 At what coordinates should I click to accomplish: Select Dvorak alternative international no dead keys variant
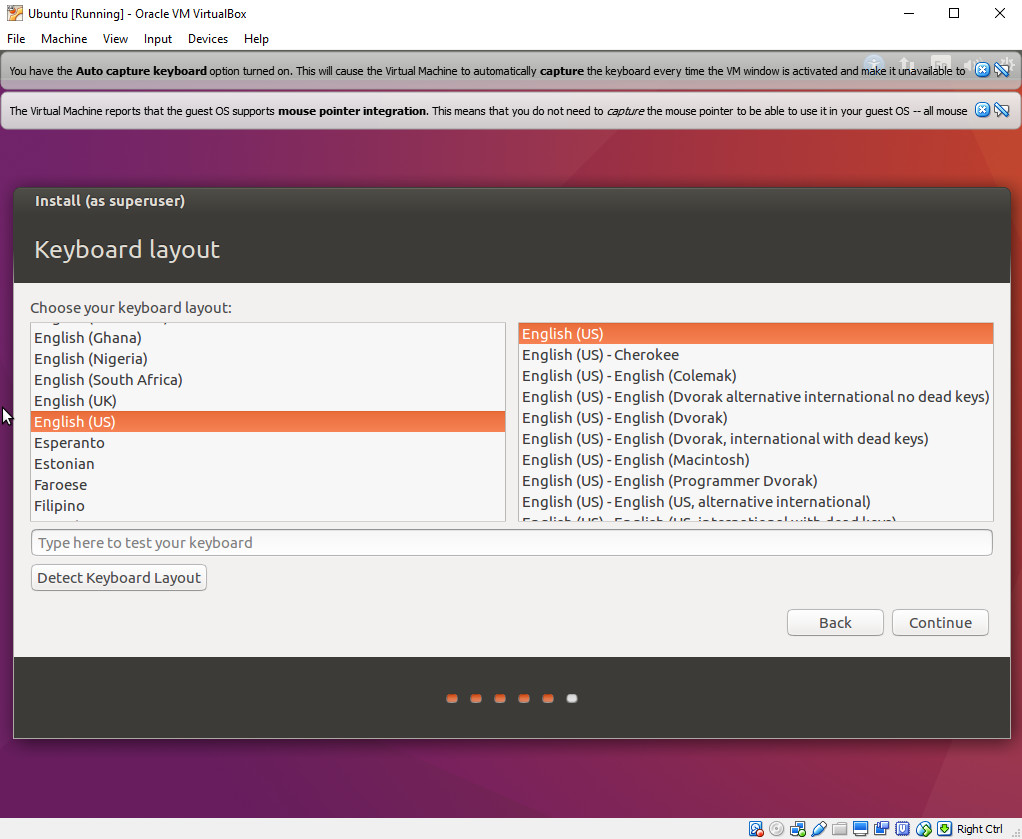(755, 396)
